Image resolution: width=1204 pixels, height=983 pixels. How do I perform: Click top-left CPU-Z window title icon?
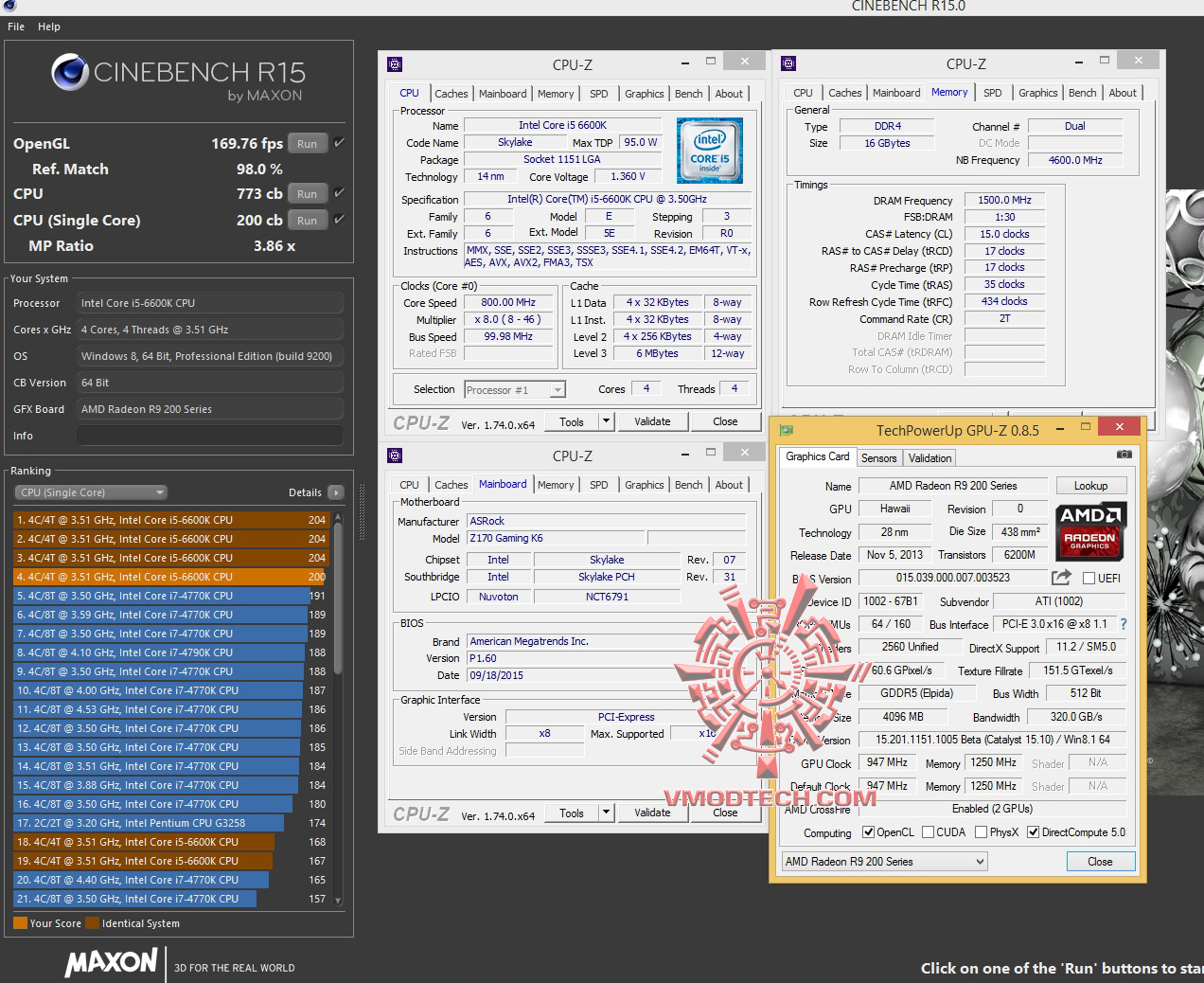[396, 64]
